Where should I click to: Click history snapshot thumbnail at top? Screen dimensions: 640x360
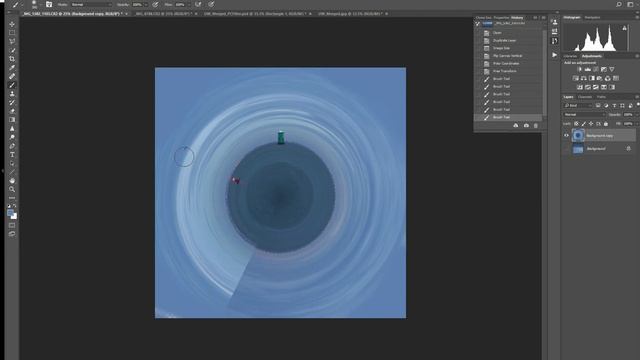tap(488, 24)
